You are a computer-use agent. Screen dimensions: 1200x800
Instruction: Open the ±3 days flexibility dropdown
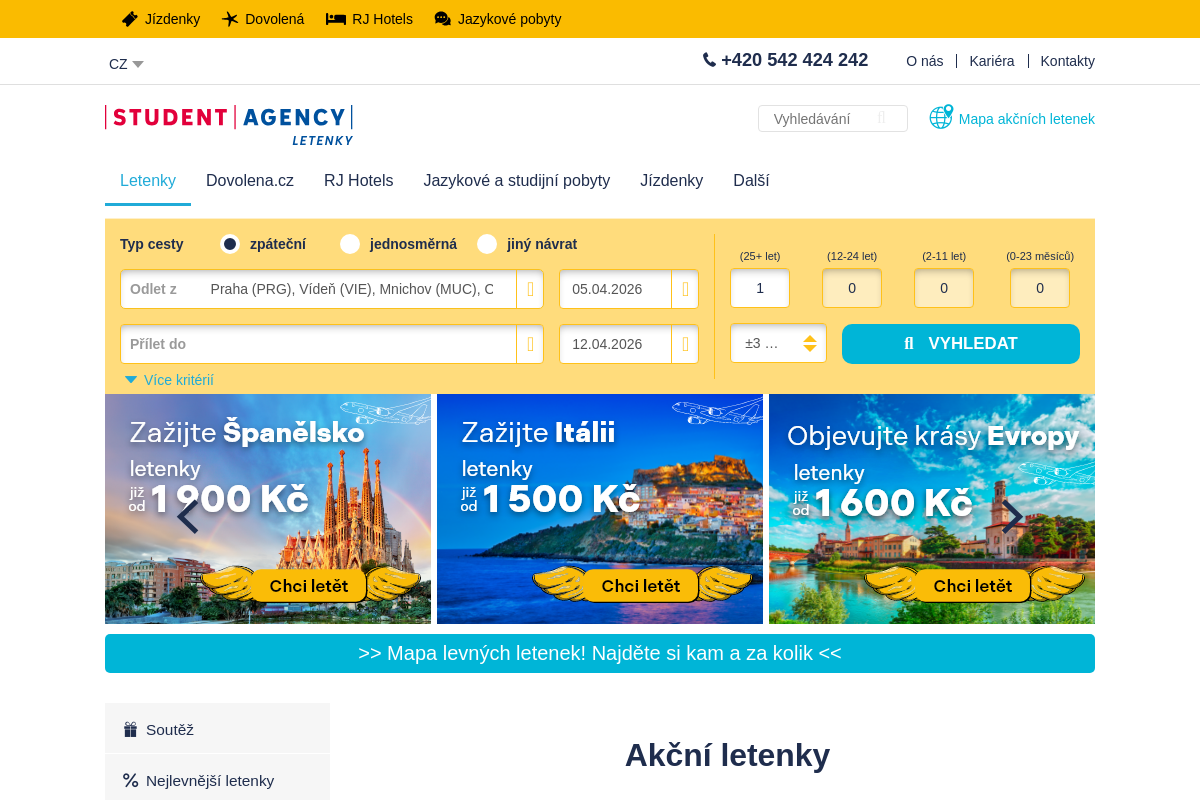click(x=778, y=343)
